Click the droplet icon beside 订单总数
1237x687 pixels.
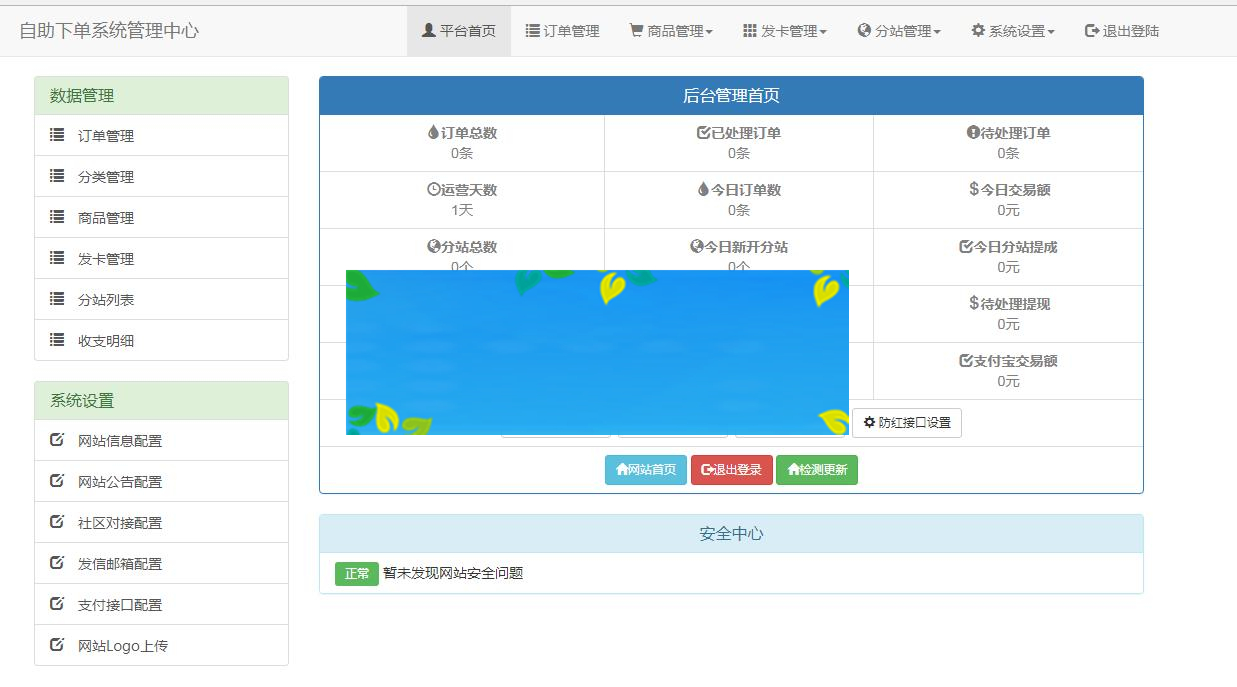click(431, 130)
